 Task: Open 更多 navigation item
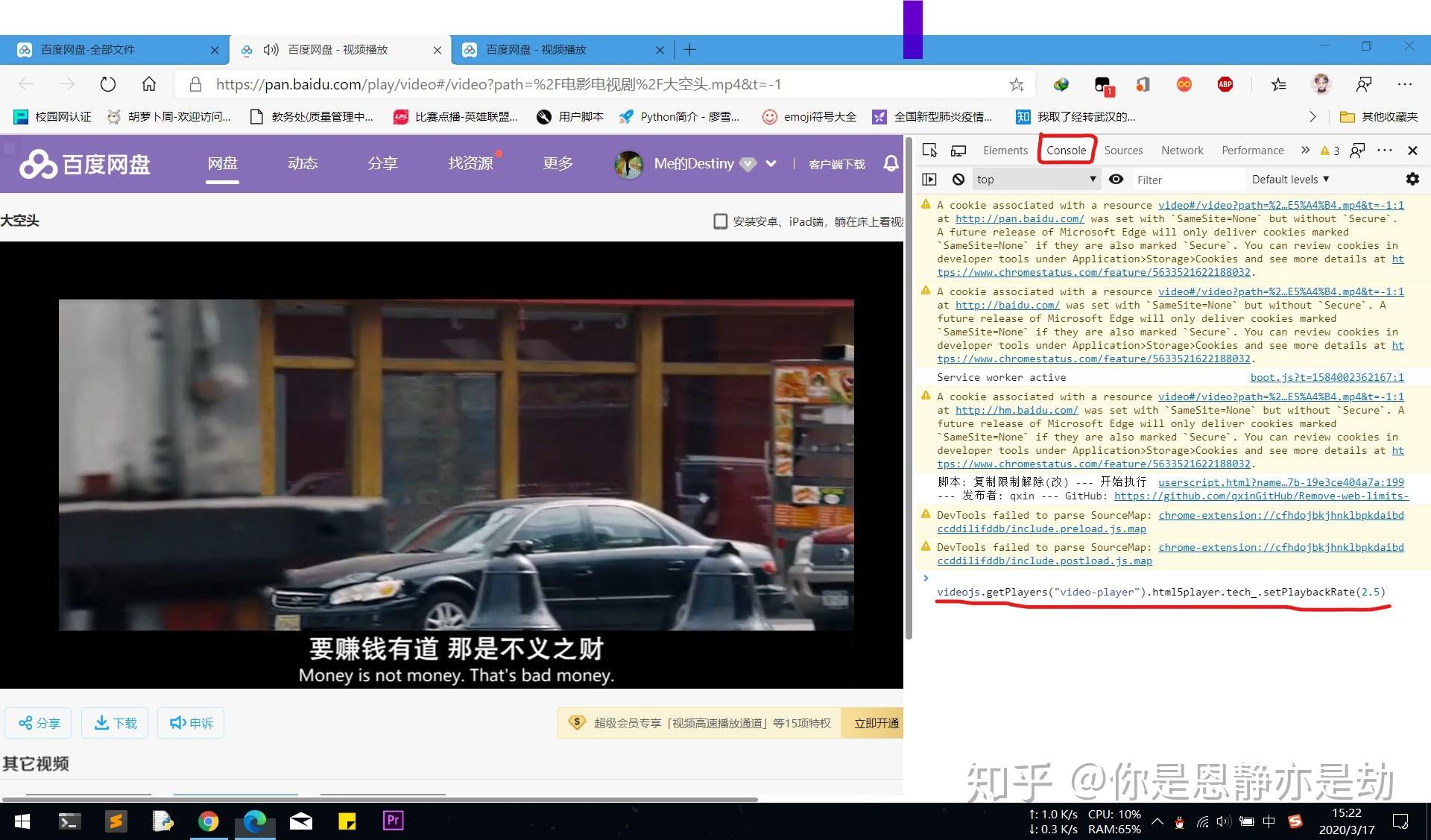(557, 163)
